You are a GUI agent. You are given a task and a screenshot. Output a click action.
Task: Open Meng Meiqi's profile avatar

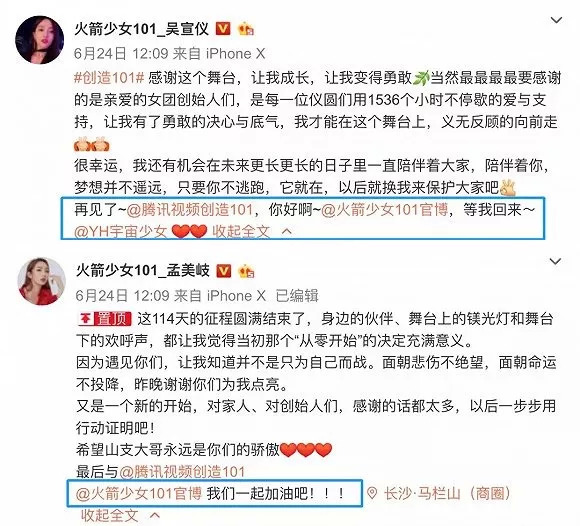click(42, 282)
